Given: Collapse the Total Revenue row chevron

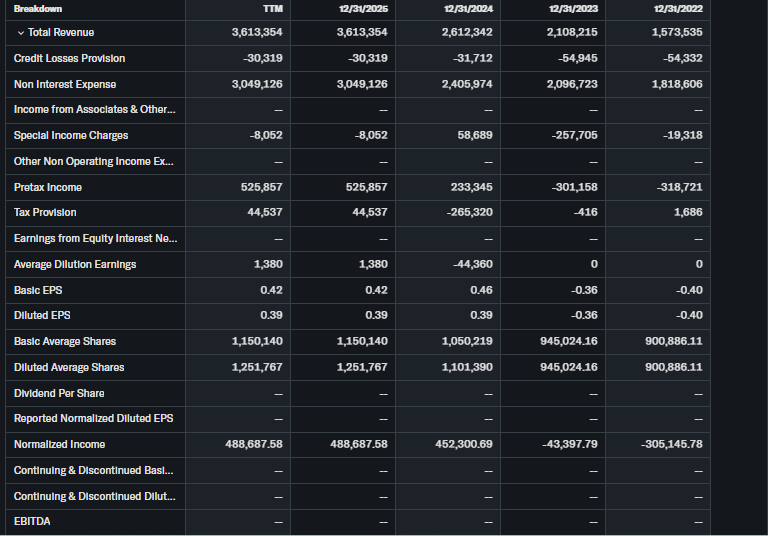Looking at the screenshot, I should pos(20,33).
